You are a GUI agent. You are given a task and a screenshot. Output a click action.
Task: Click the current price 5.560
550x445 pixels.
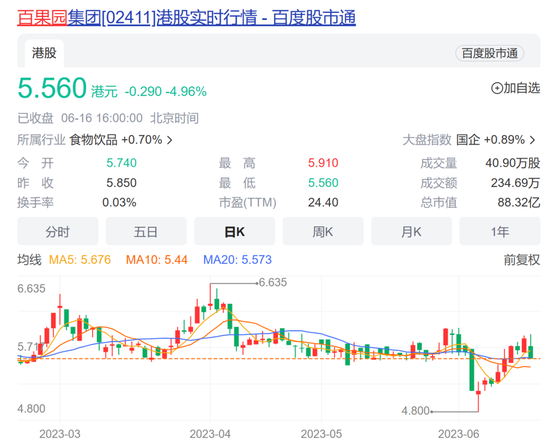click(x=52, y=88)
